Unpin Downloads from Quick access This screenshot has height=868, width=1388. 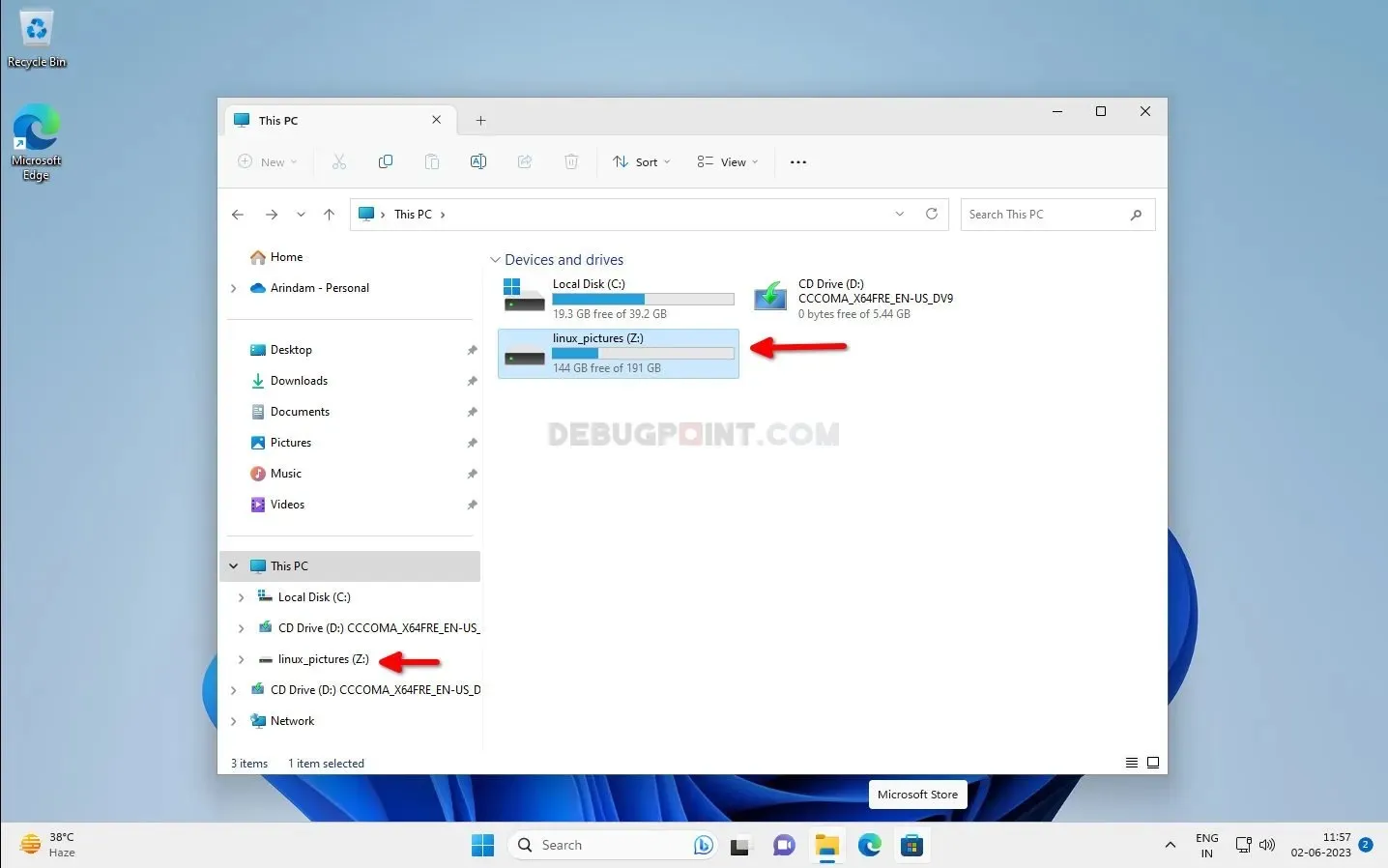[x=472, y=381]
